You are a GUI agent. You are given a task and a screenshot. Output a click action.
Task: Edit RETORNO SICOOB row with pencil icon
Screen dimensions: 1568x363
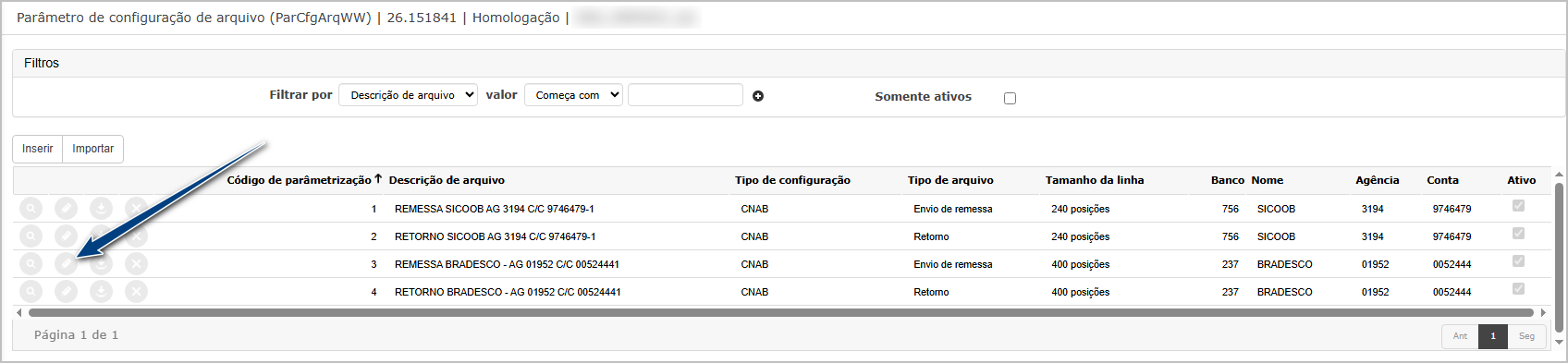66,236
